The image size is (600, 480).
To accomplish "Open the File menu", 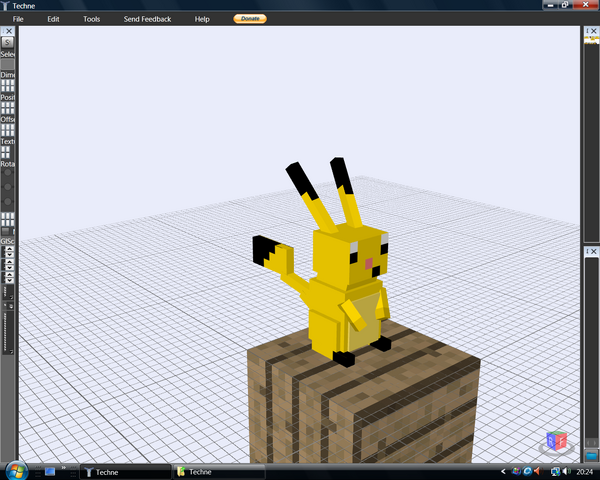I will coord(18,19).
